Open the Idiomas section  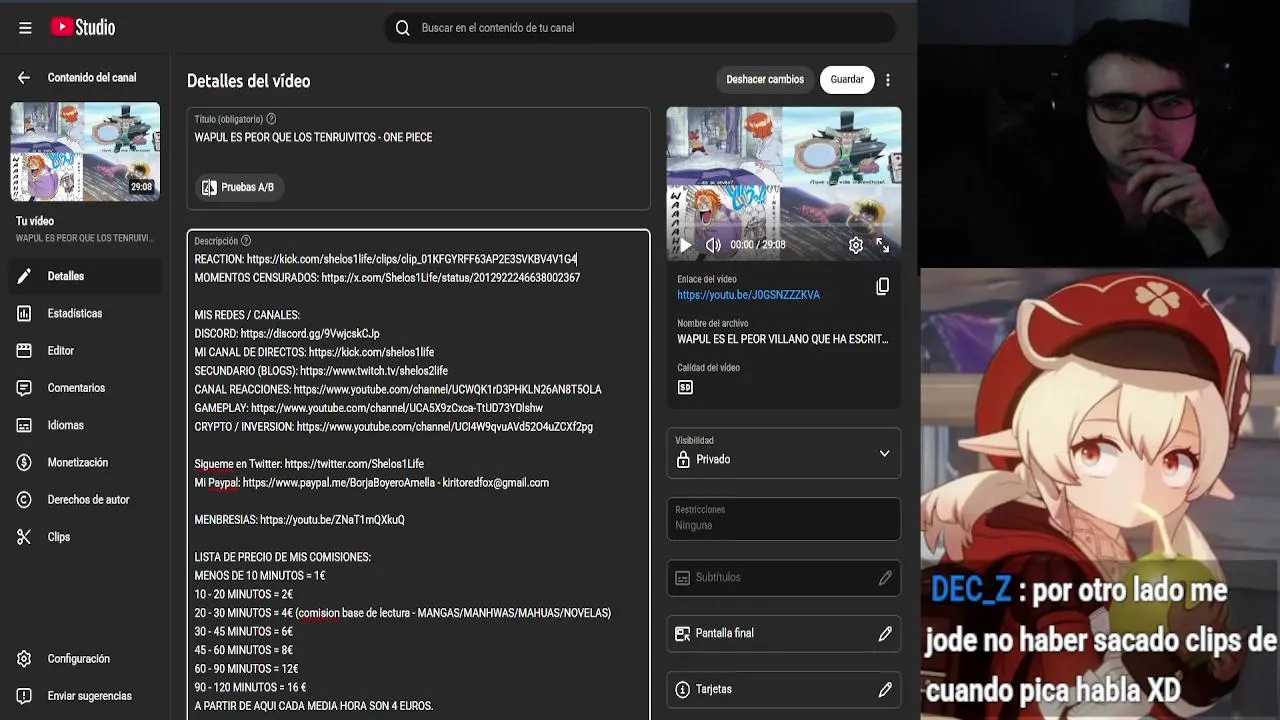click(85, 425)
